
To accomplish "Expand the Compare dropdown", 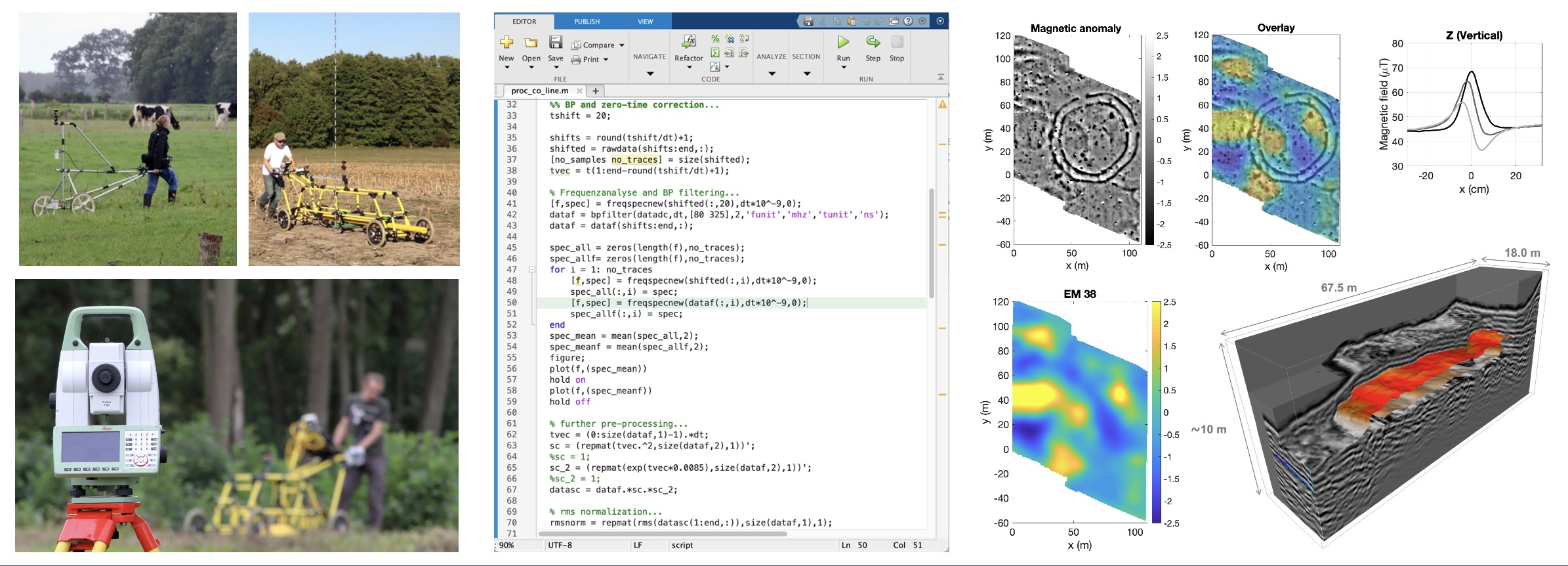I will click(621, 45).
